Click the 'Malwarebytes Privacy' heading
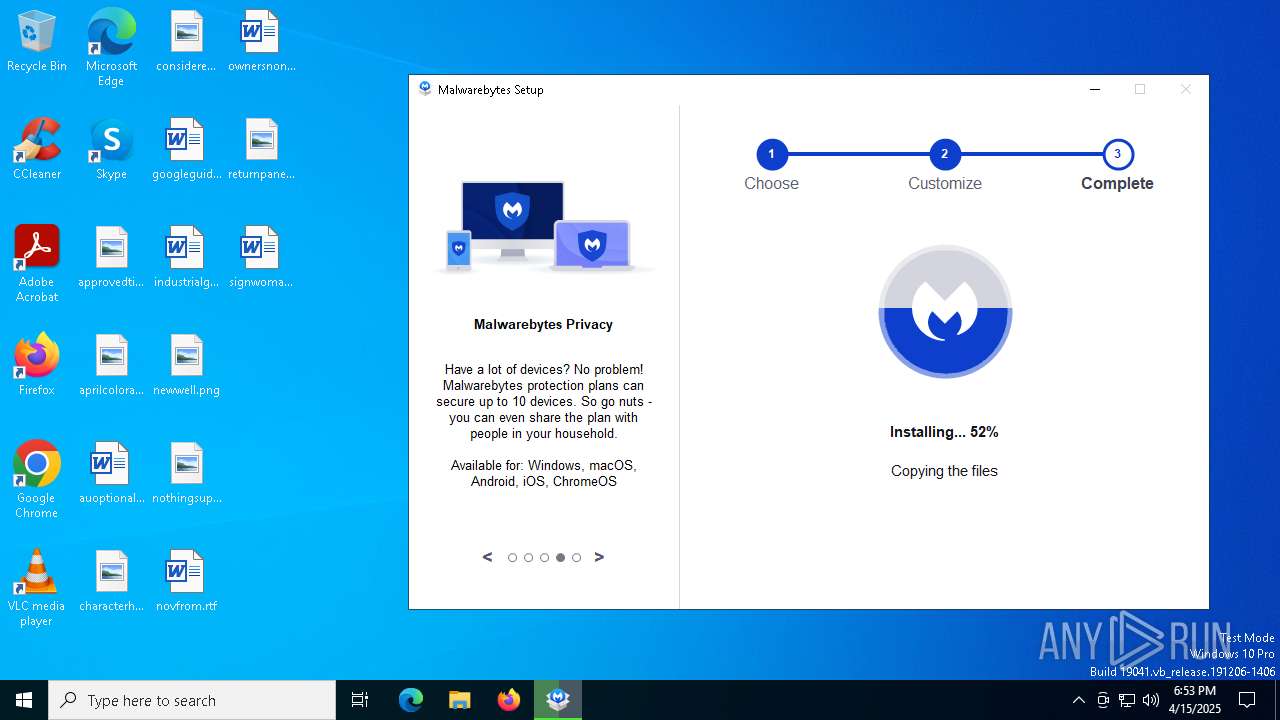Screen dimensions: 1280x720 [x=543, y=324]
